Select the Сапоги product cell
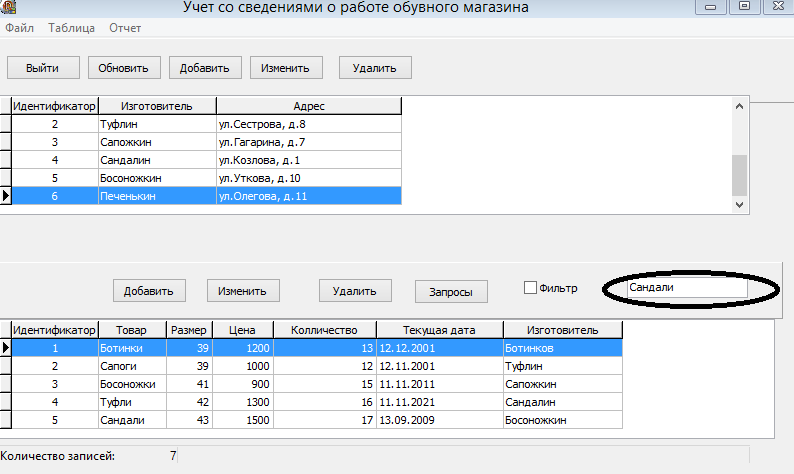Viewport: 794px width, 474px height. [x=132, y=366]
